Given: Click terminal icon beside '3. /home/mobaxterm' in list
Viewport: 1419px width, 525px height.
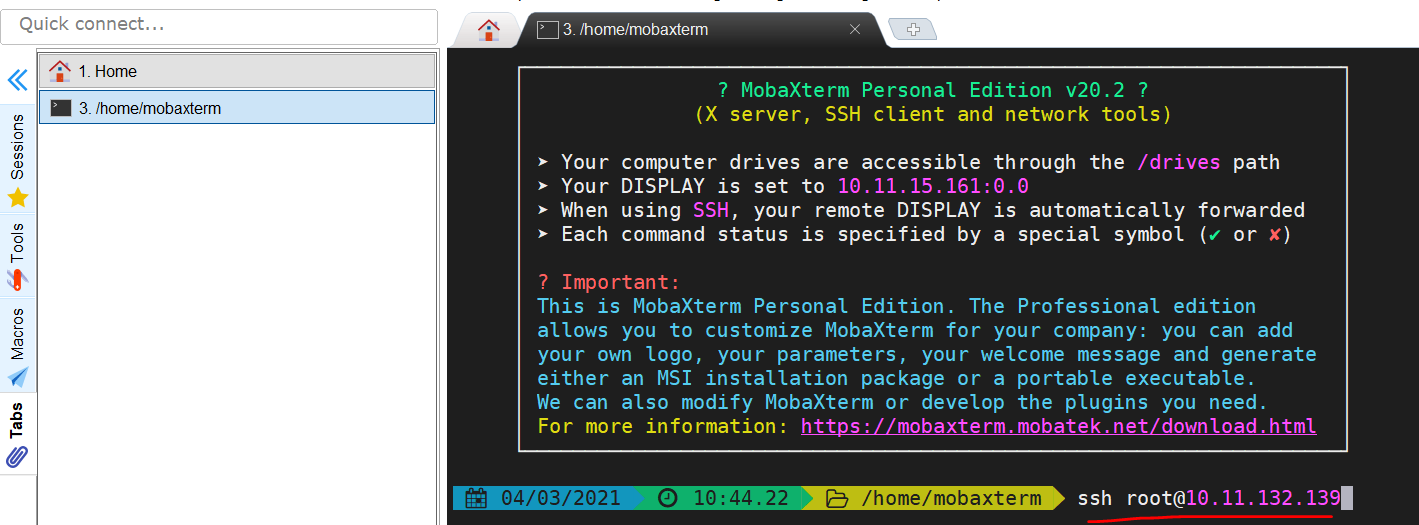Looking at the screenshot, I should point(61,108).
